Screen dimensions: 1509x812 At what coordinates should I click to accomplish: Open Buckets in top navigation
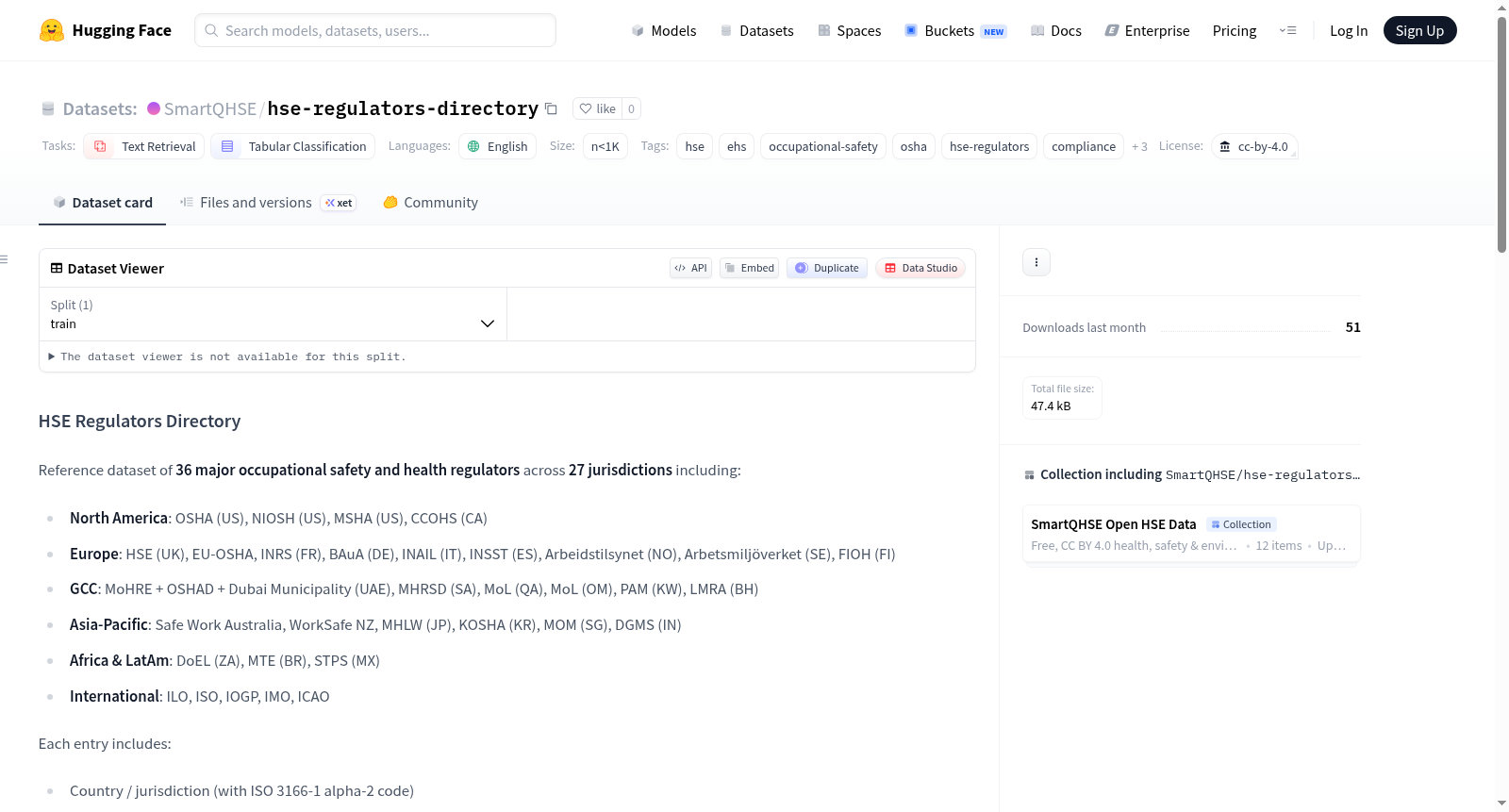pos(955,30)
